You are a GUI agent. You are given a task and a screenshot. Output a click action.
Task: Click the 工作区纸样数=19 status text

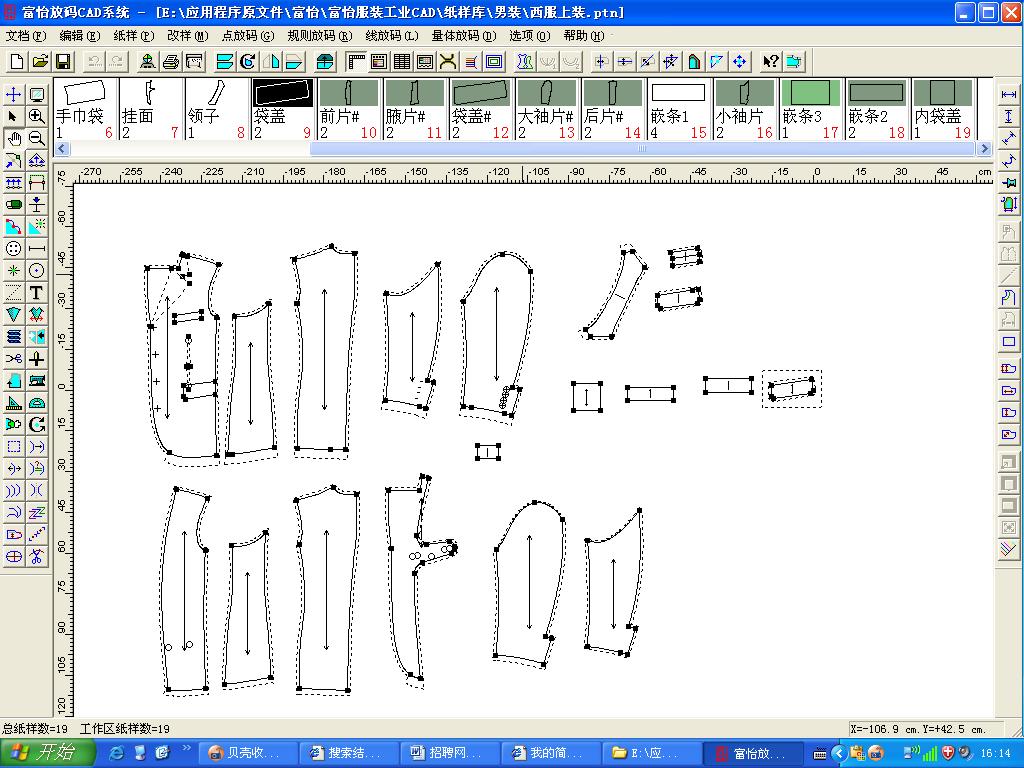click(125, 729)
